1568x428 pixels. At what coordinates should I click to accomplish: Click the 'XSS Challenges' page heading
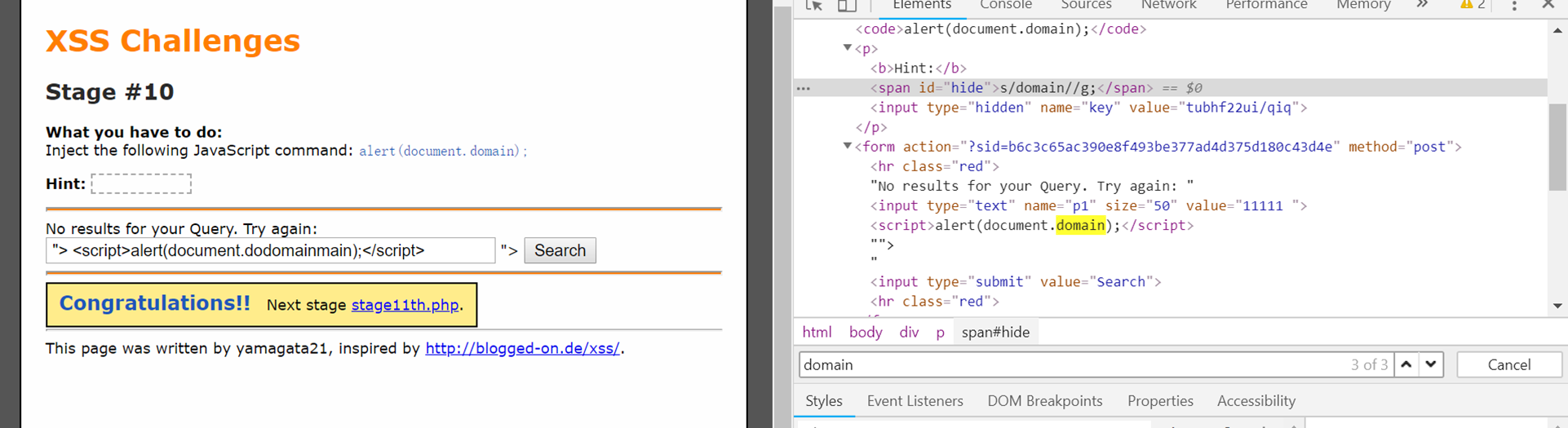[x=173, y=41]
